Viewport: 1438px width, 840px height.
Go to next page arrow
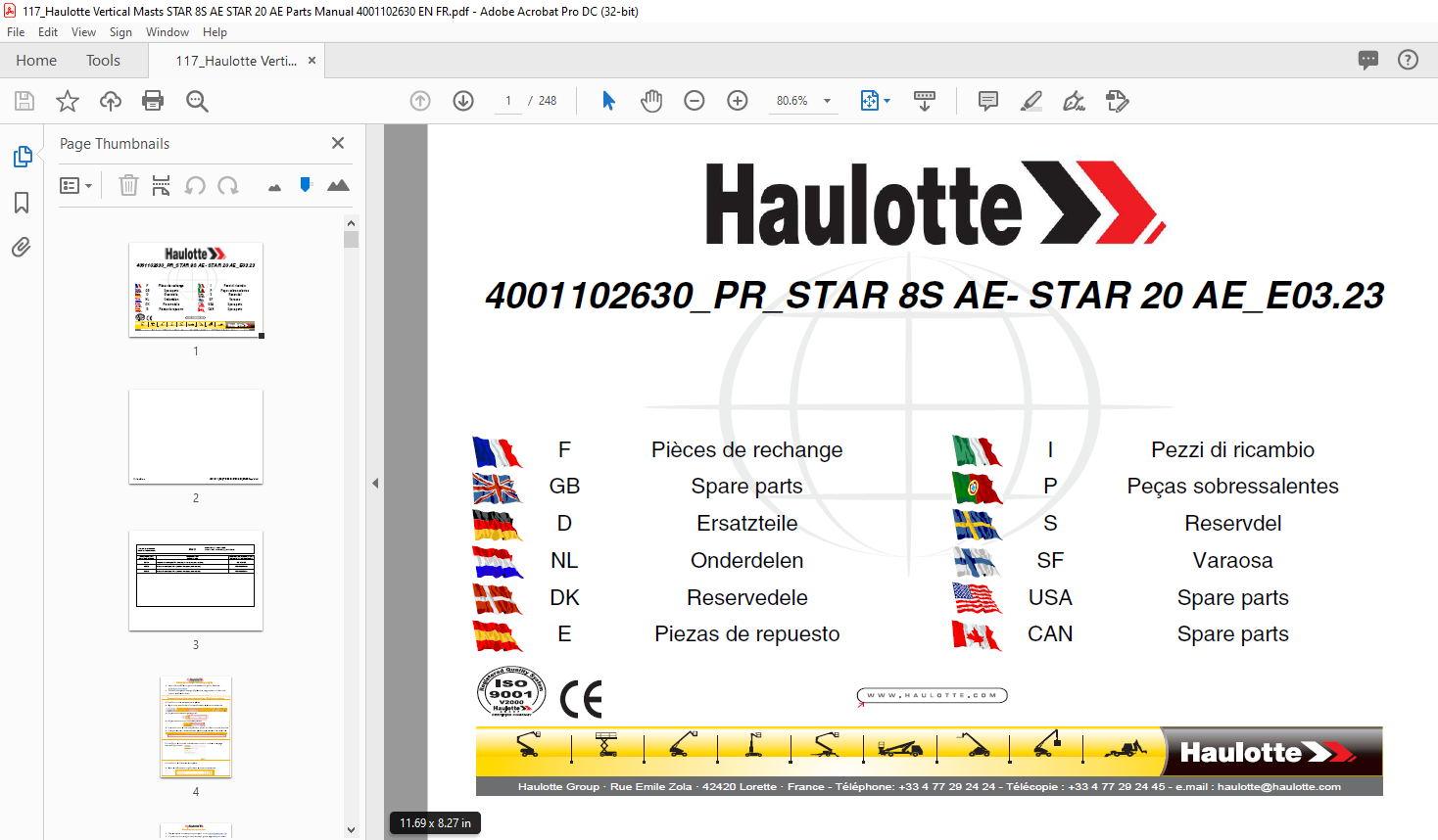point(463,101)
